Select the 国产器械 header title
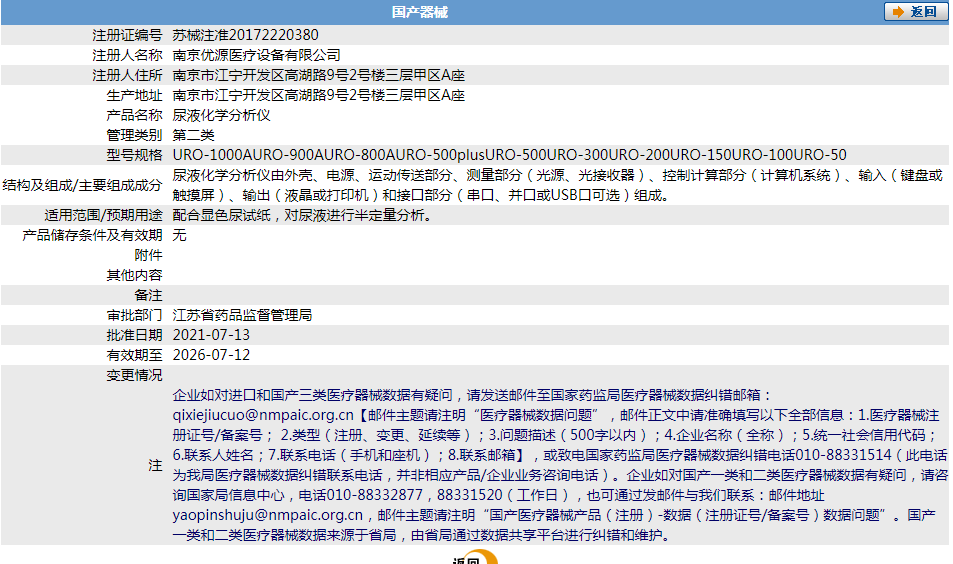Viewport: 953px width, 564px height. click(419, 12)
